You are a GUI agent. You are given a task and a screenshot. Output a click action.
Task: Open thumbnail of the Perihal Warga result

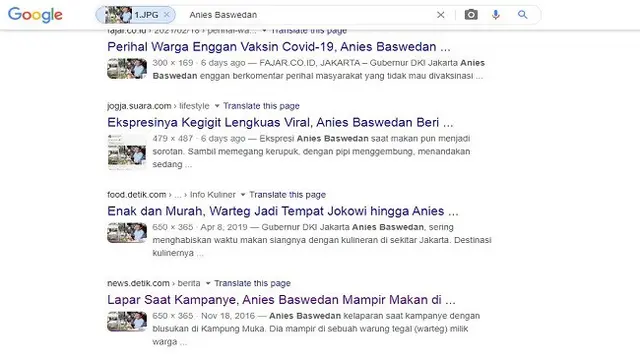(x=127, y=69)
